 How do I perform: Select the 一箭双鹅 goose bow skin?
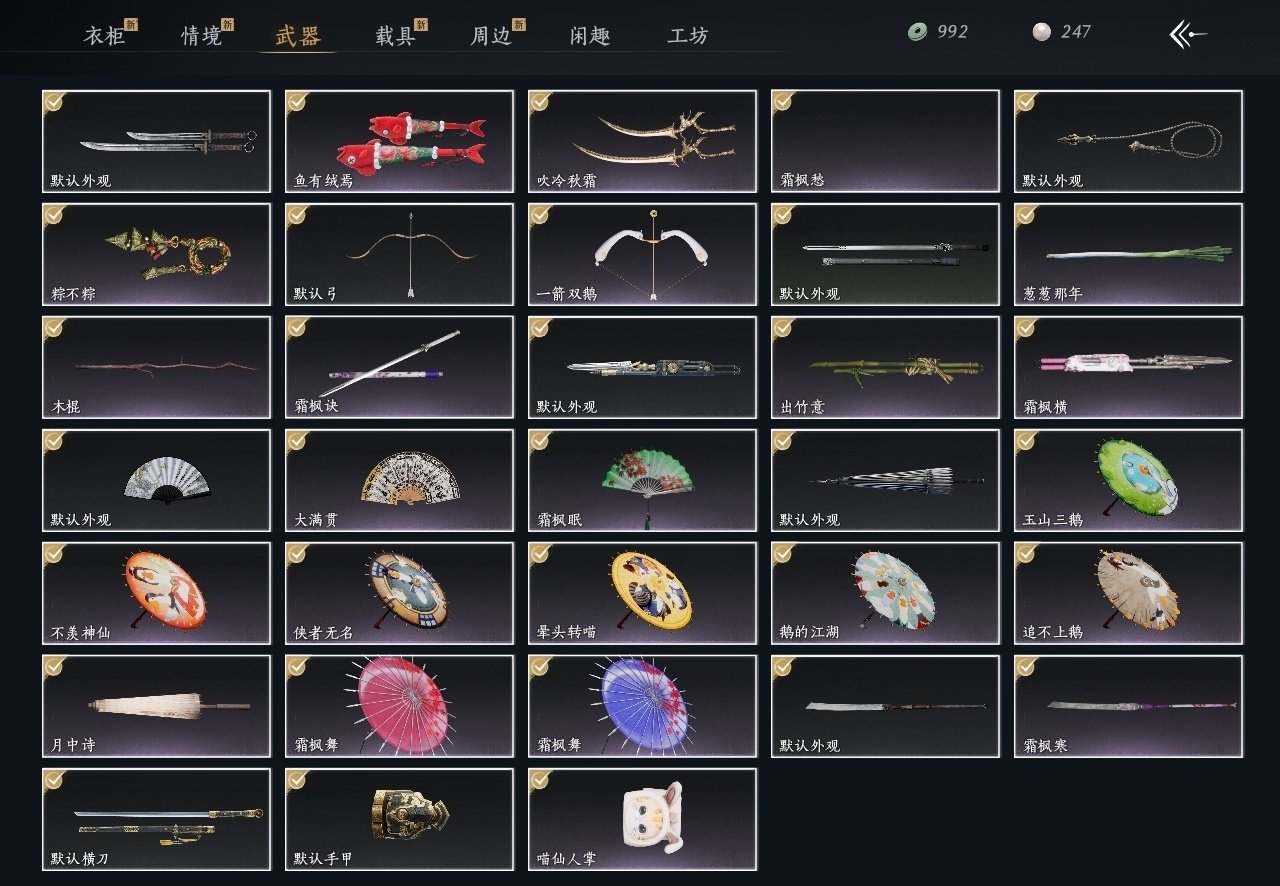(642, 254)
